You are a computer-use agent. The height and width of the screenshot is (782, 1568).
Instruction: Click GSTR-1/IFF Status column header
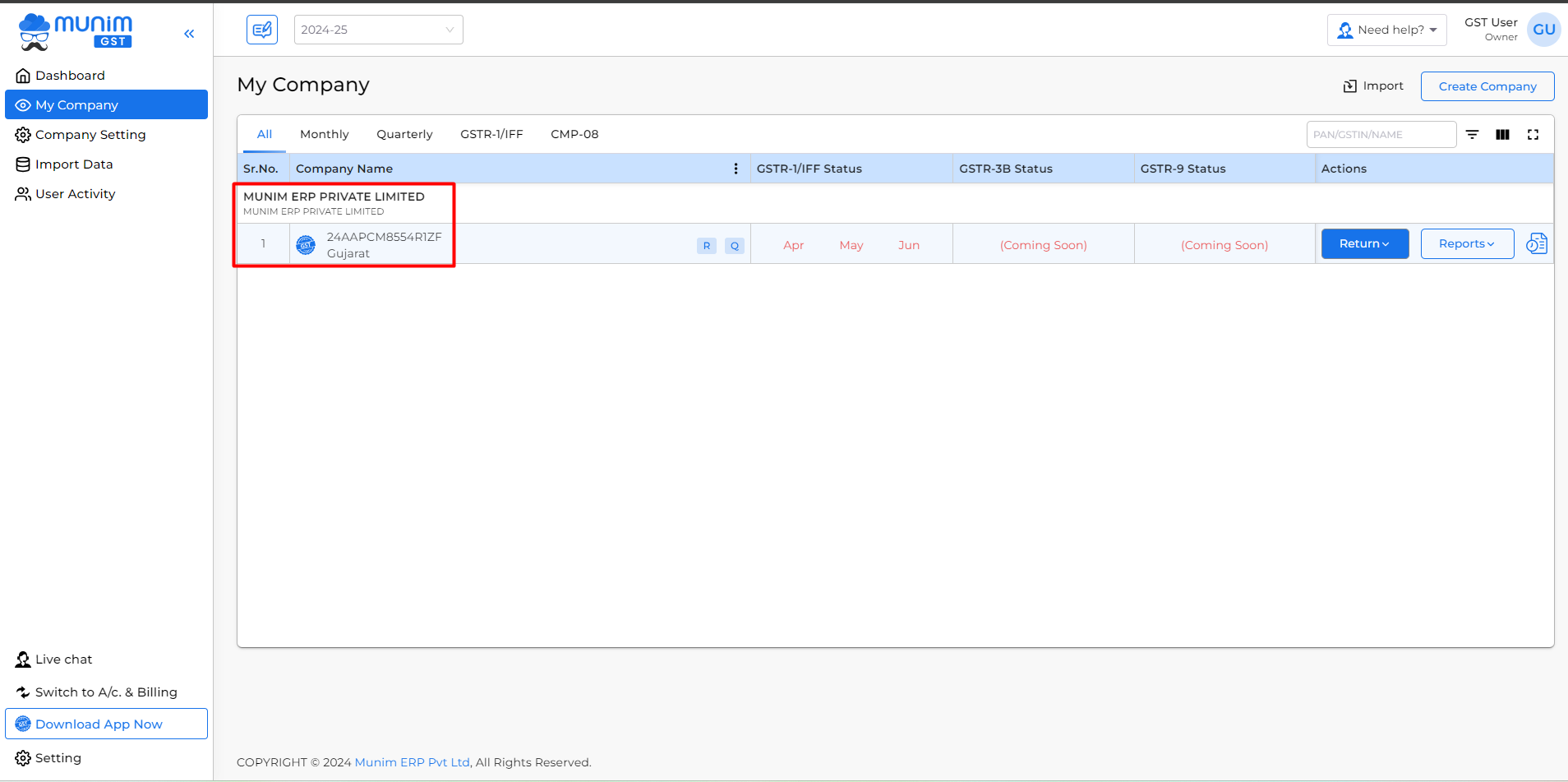[851, 169]
